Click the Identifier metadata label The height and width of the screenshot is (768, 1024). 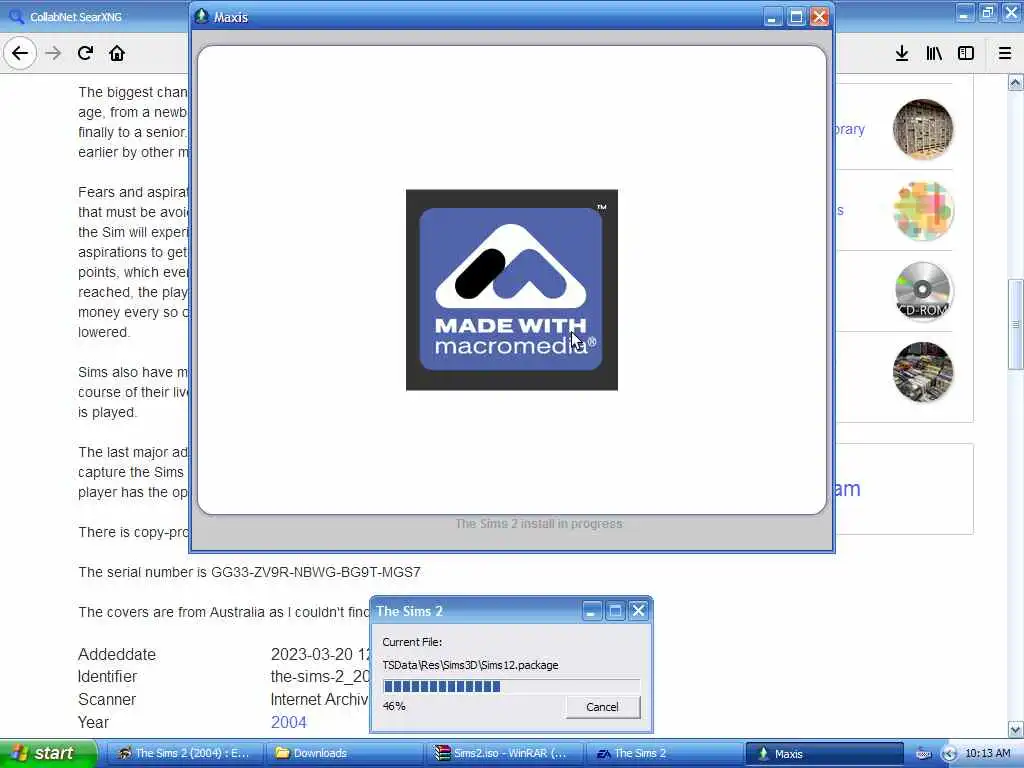tap(108, 677)
